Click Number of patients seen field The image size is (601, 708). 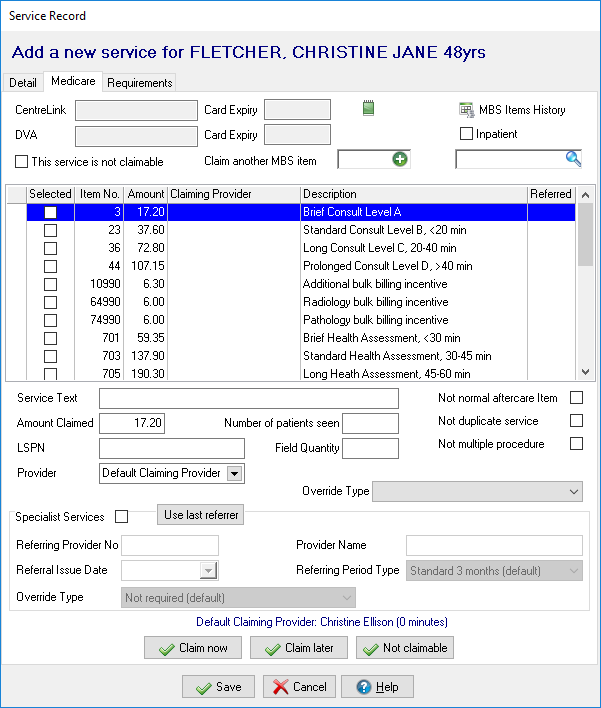(x=370, y=424)
